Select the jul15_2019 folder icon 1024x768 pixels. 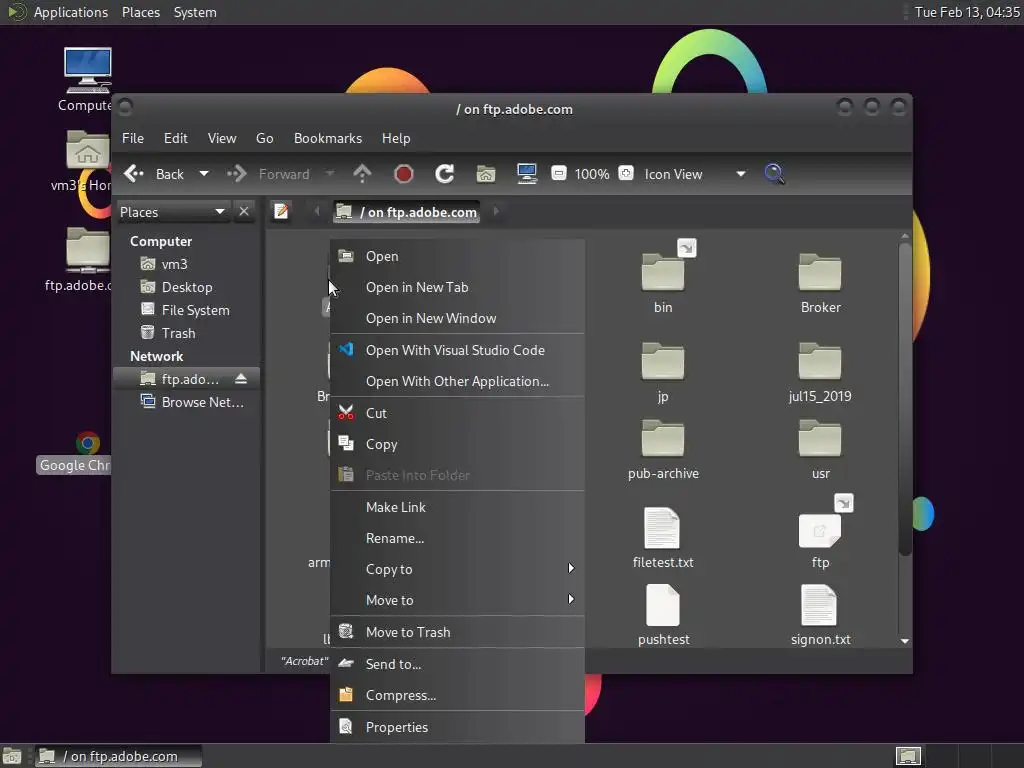[x=820, y=360]
